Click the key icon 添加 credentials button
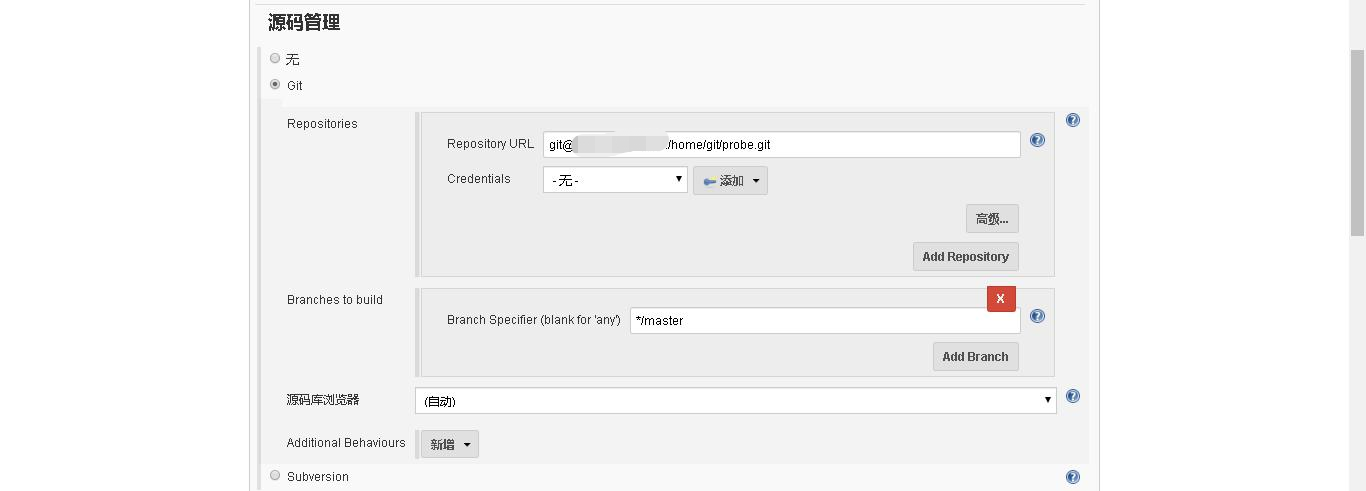The height and width of the screenshot is (491, 1366). (730, 181)
